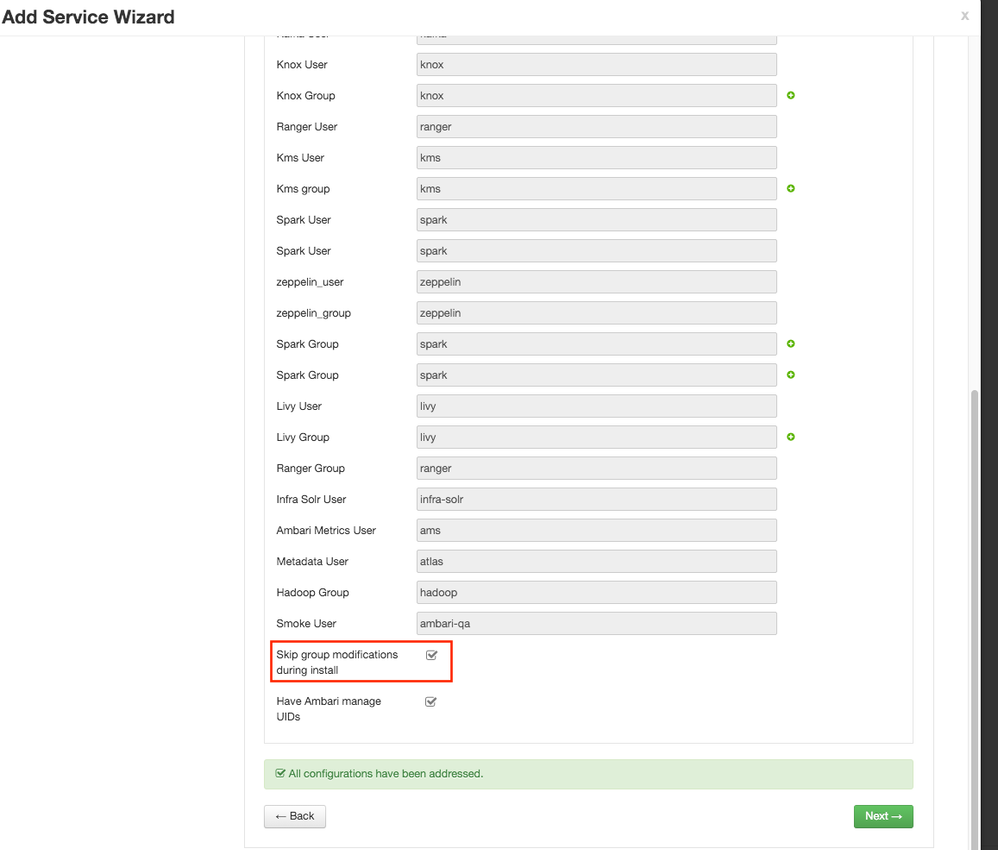Click the Knox User input field
This screenshot has width=998, height=850.
(596, 64)
